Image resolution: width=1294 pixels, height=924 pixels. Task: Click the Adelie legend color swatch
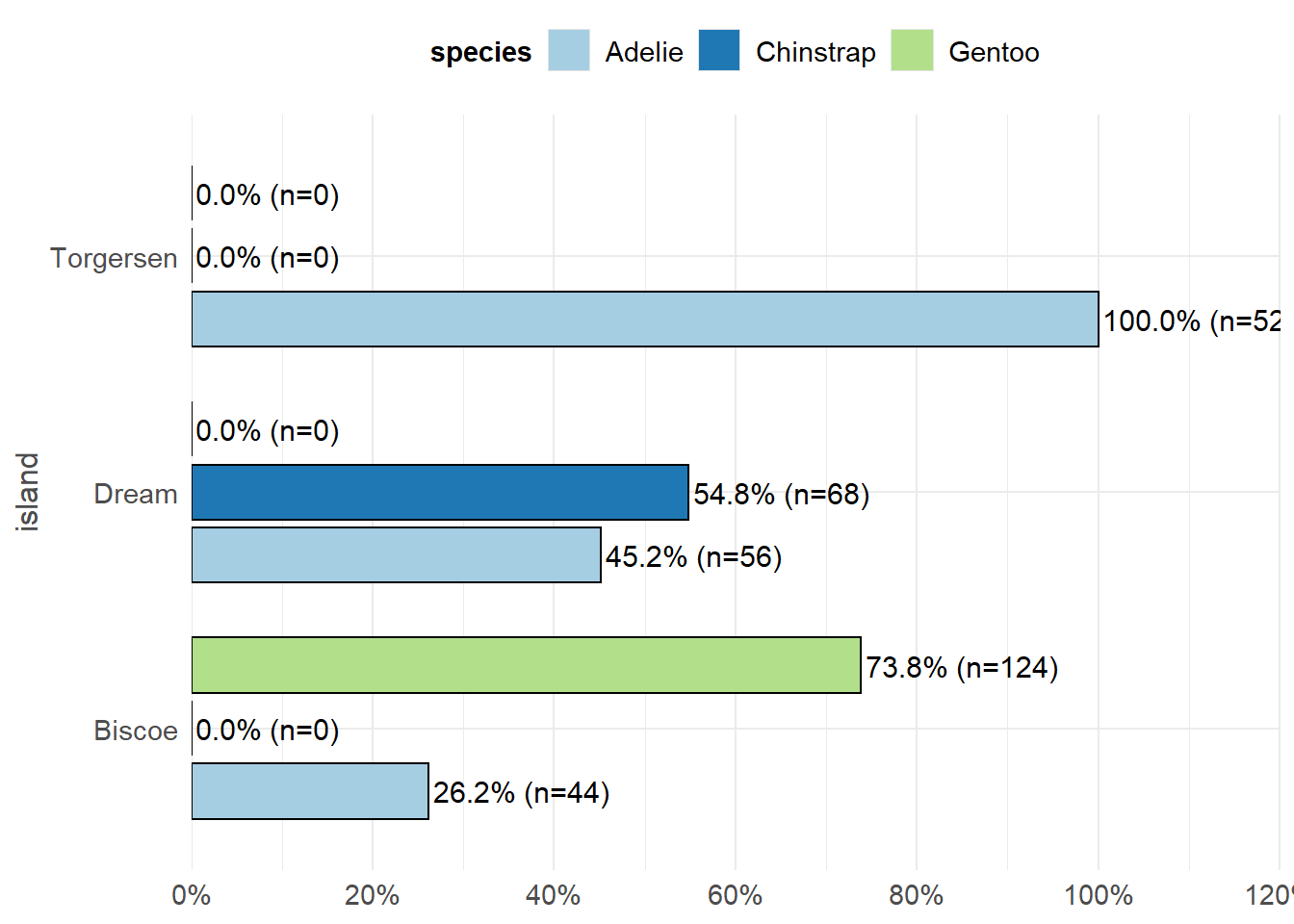tap(568, 51)
